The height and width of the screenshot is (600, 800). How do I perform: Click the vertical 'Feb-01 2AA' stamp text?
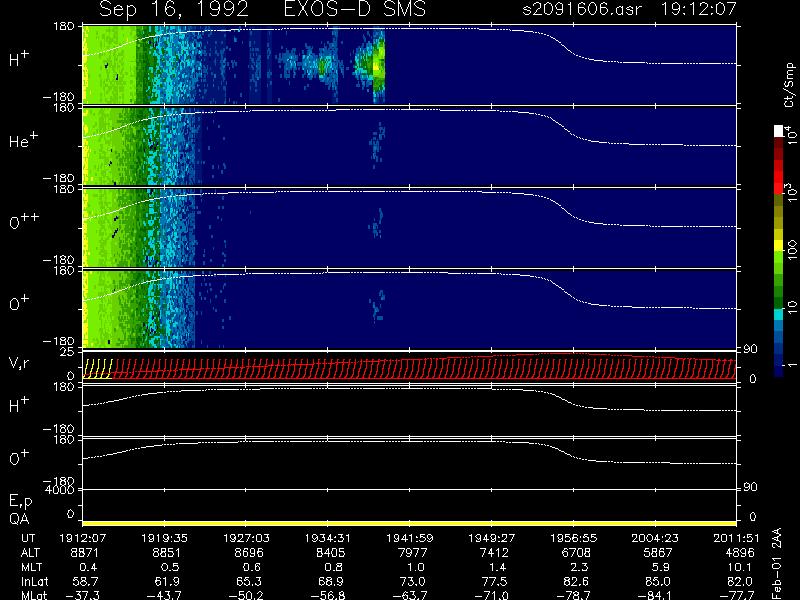click(777, 563)
